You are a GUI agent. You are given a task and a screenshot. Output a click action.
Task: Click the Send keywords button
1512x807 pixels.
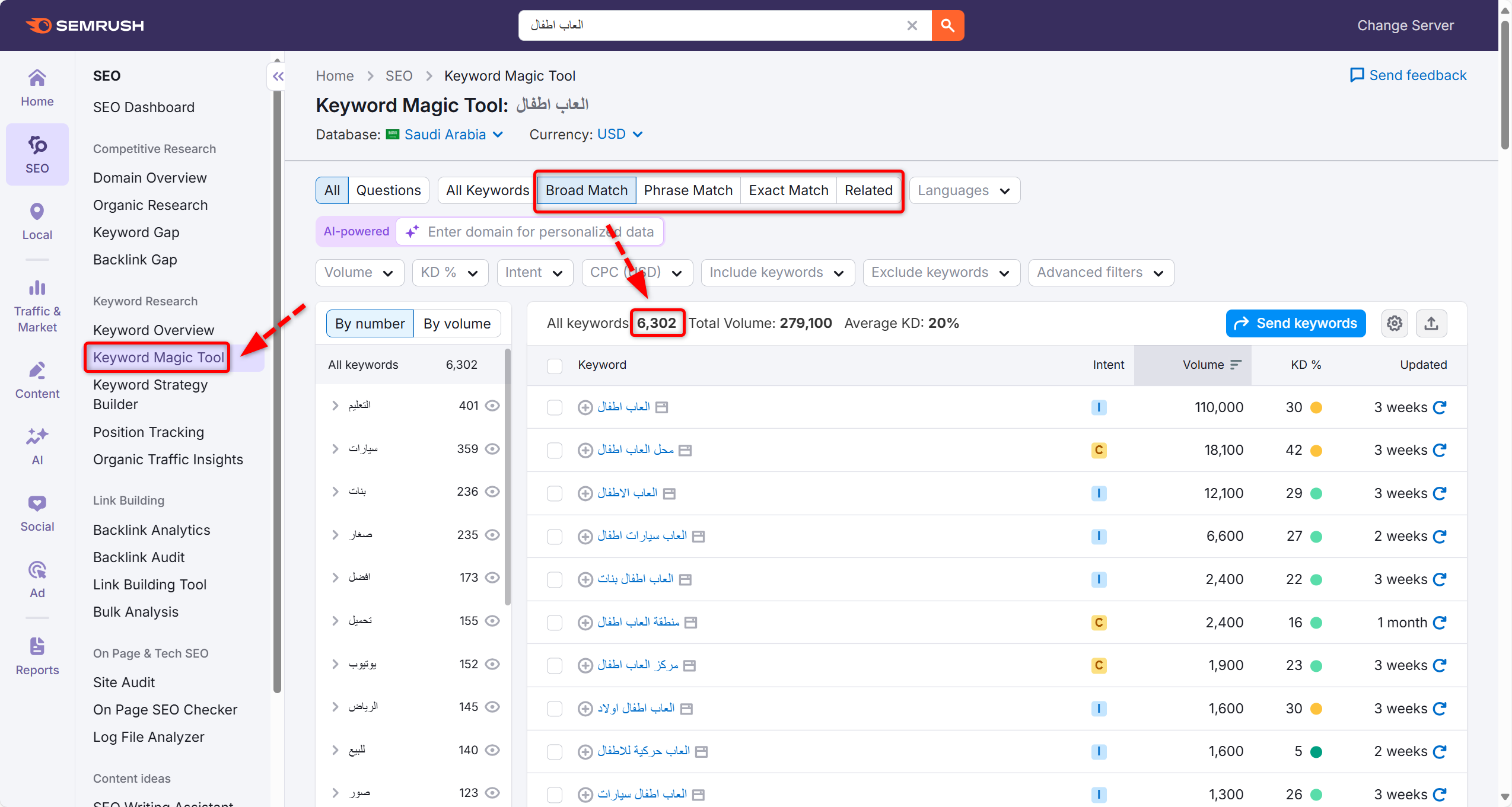[x=1295, y=323]
